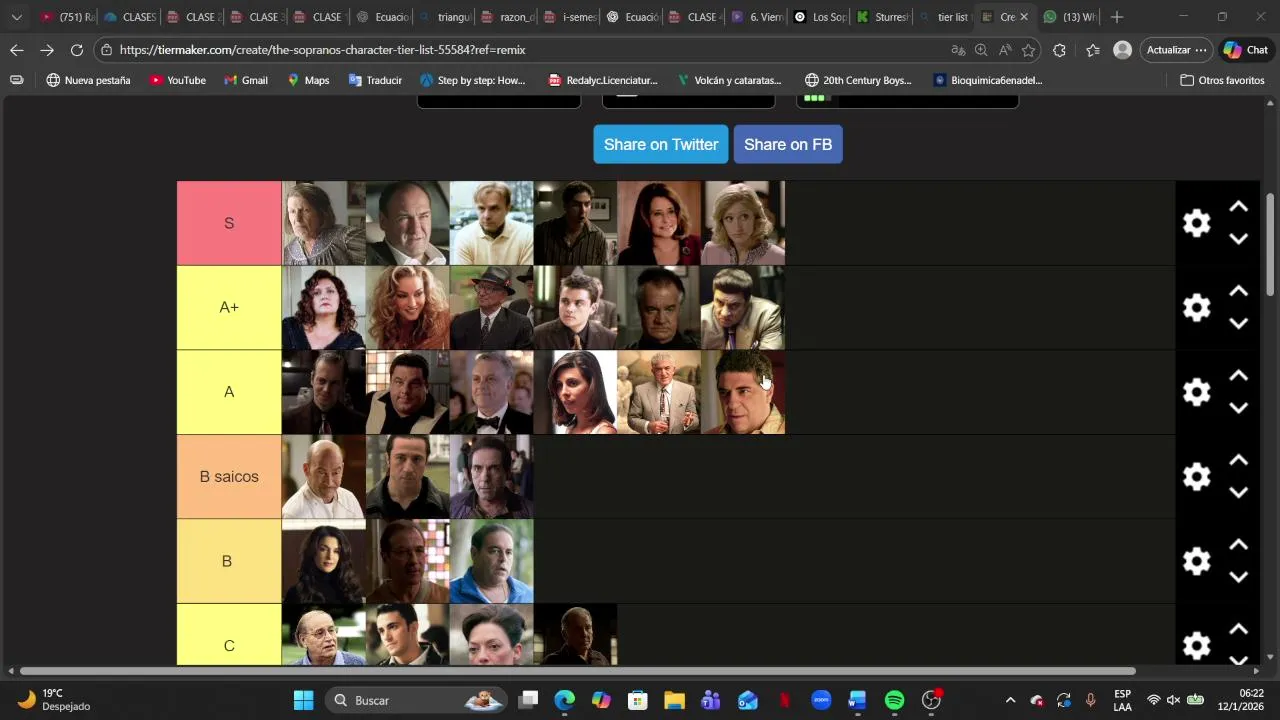Move S tier row down
This screenshot has width=1280, height=720.
tap(1238, 239)
